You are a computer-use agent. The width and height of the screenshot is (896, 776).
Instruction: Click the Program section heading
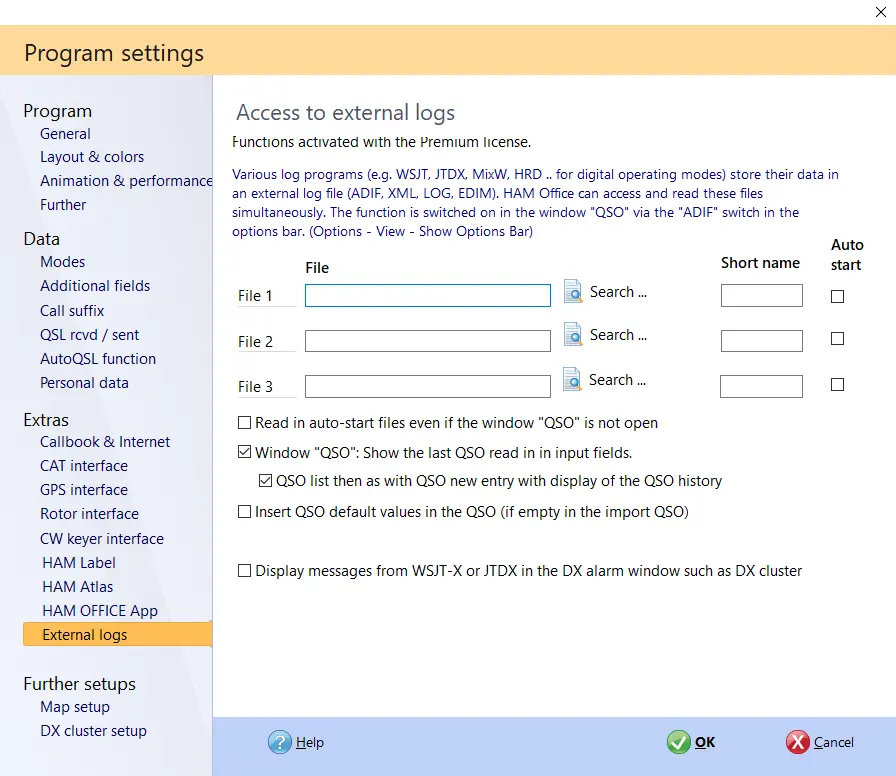[57, 111]
